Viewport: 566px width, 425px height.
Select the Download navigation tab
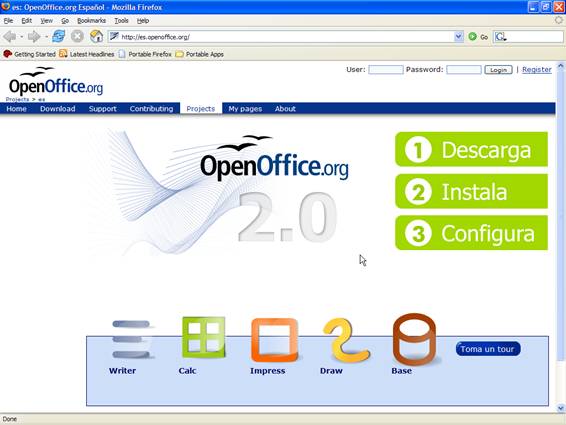pos(58,109)
